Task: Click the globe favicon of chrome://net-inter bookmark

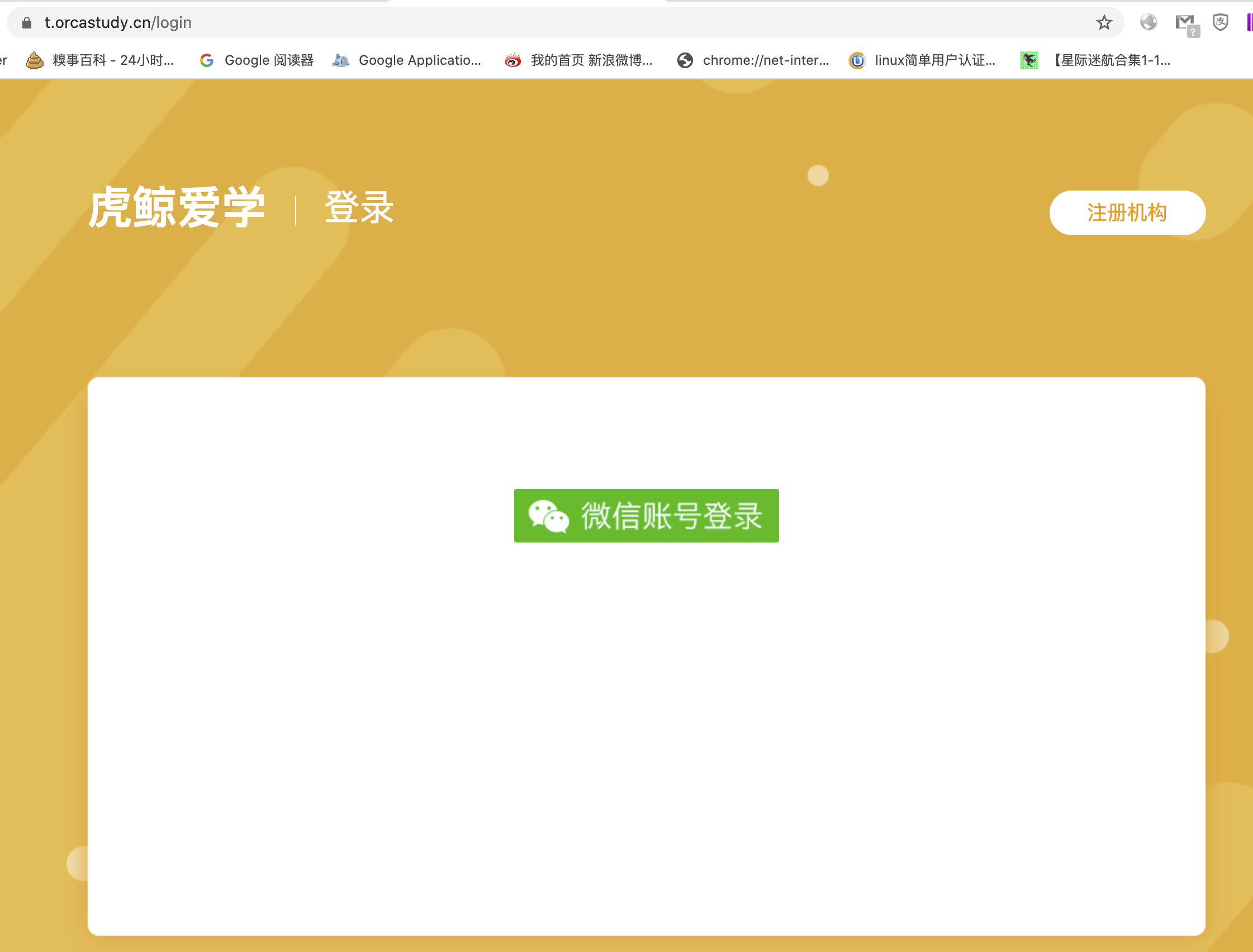Action: [685, 60]
